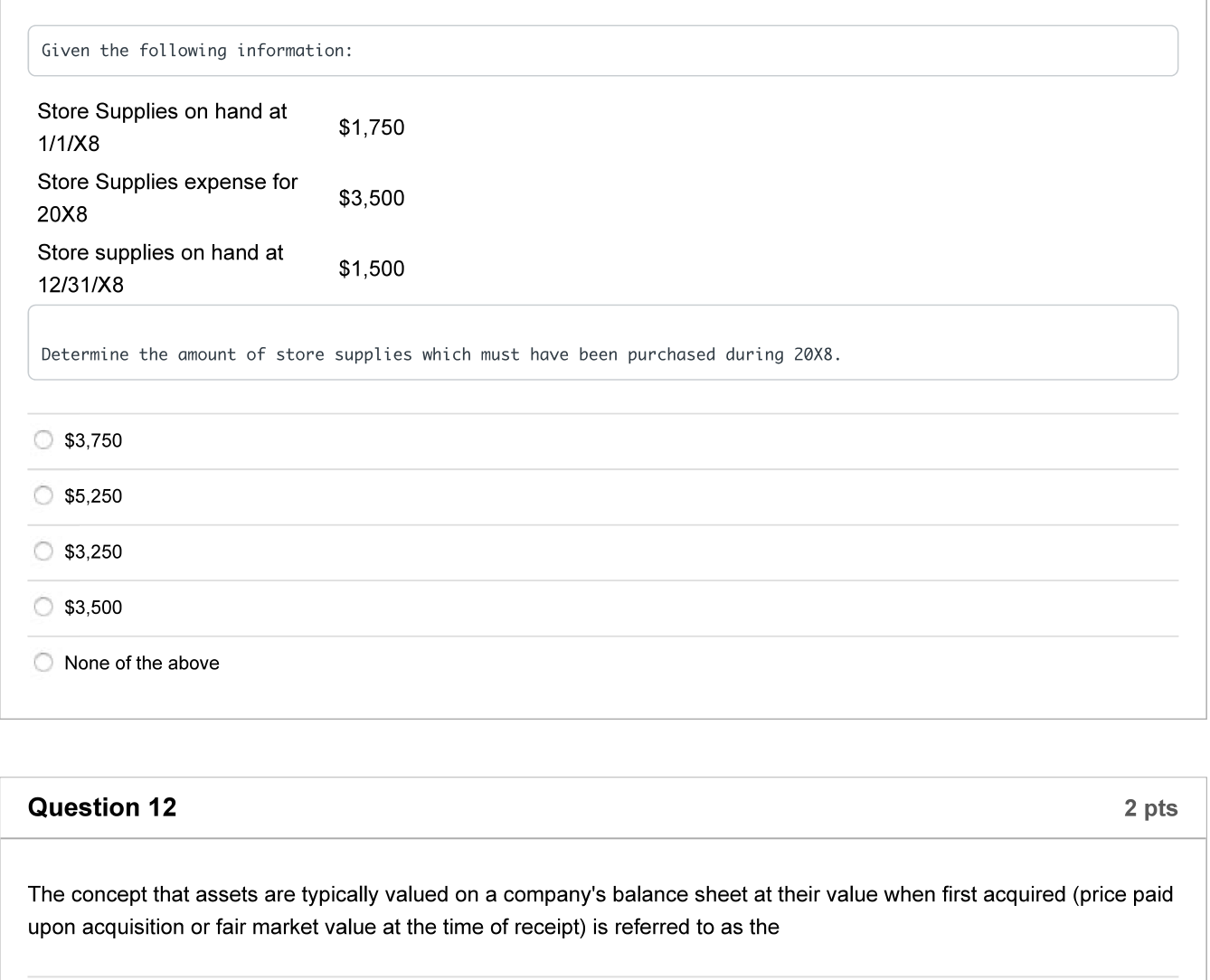The image size is (1210, 980).
Task: Click the '$3,250' answer label text
Action: (x=93, y=551)
